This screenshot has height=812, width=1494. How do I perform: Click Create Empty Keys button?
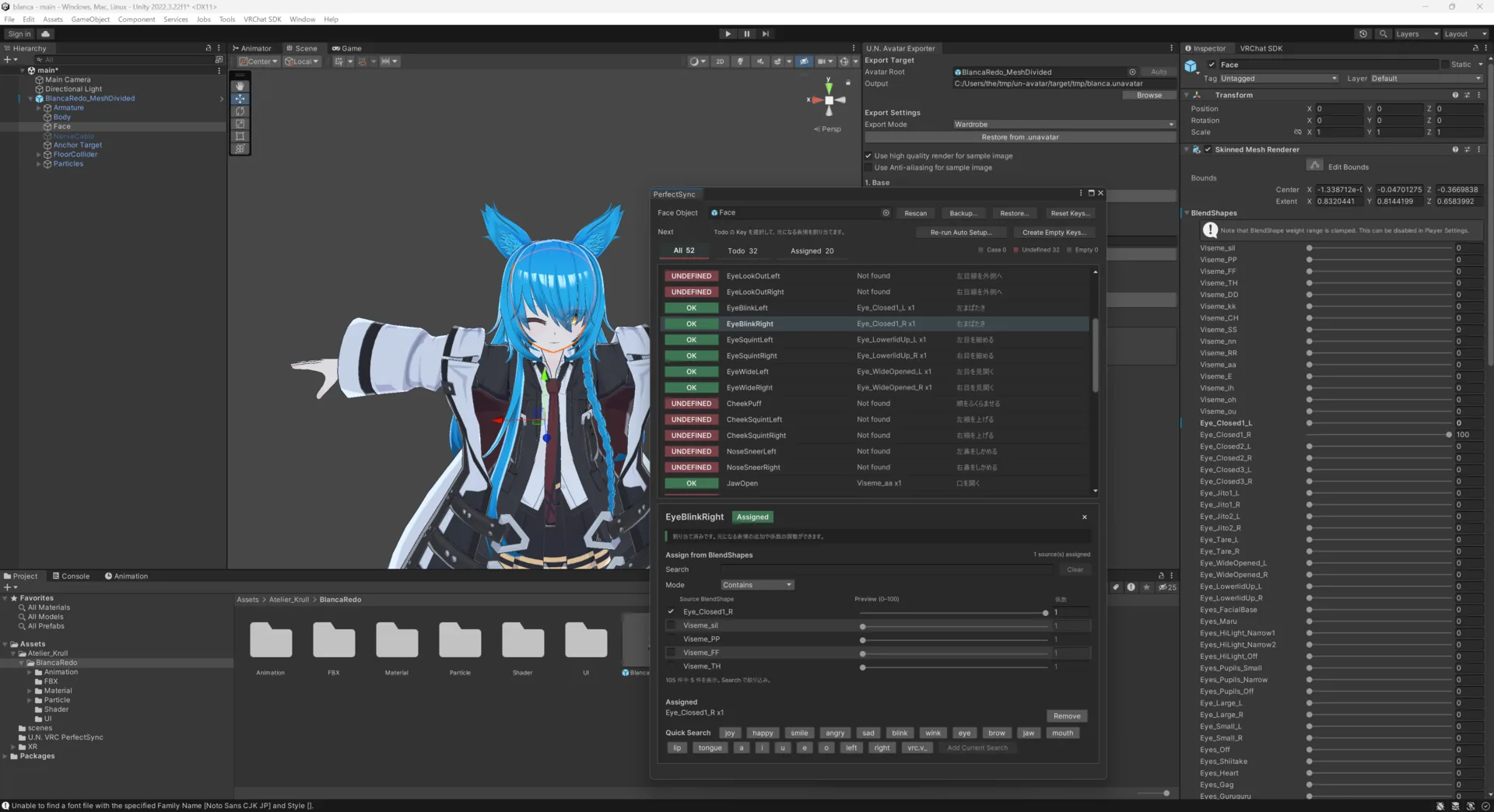click(x=1054, y=233)
